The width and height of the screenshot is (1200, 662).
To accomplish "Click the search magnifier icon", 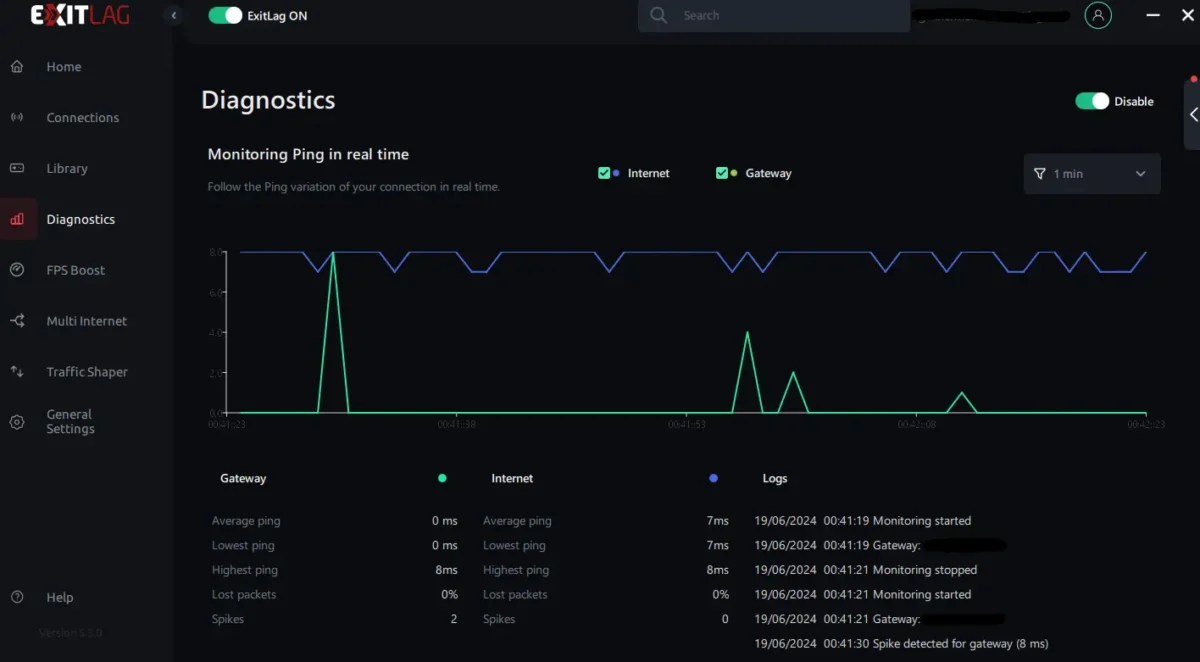I will (658, 15).
